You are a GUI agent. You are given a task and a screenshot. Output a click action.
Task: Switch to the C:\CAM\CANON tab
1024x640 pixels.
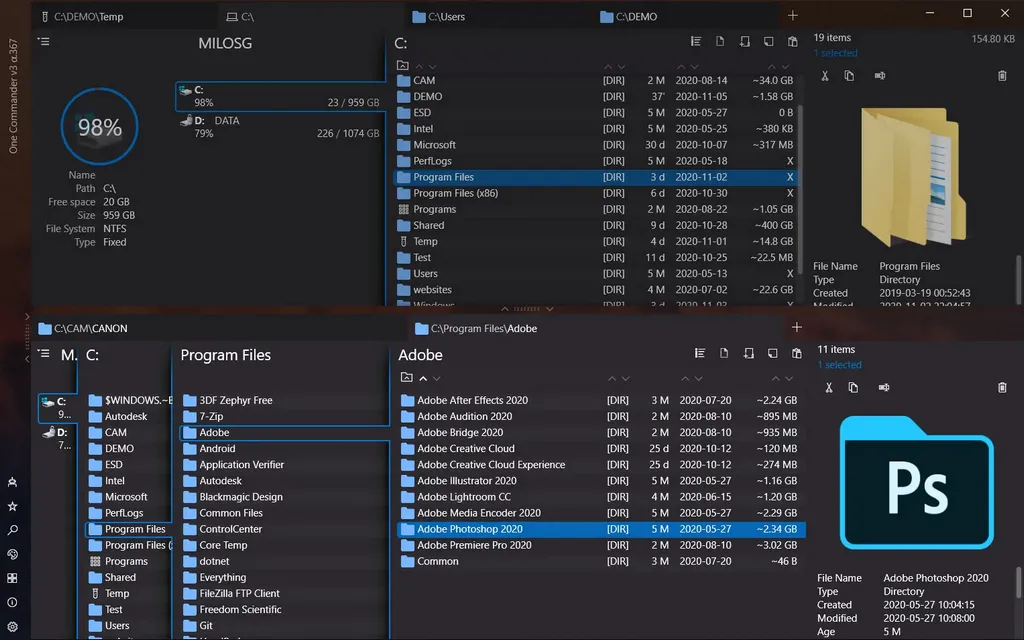(x=219, y=328)
